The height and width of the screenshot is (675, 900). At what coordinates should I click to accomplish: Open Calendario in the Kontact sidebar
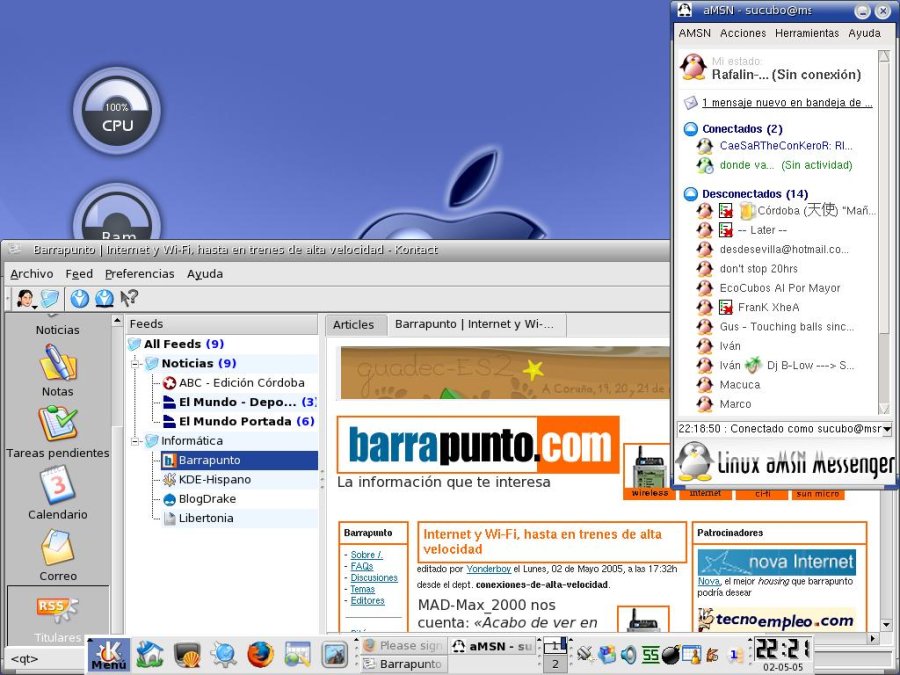(x=57, y=493)
